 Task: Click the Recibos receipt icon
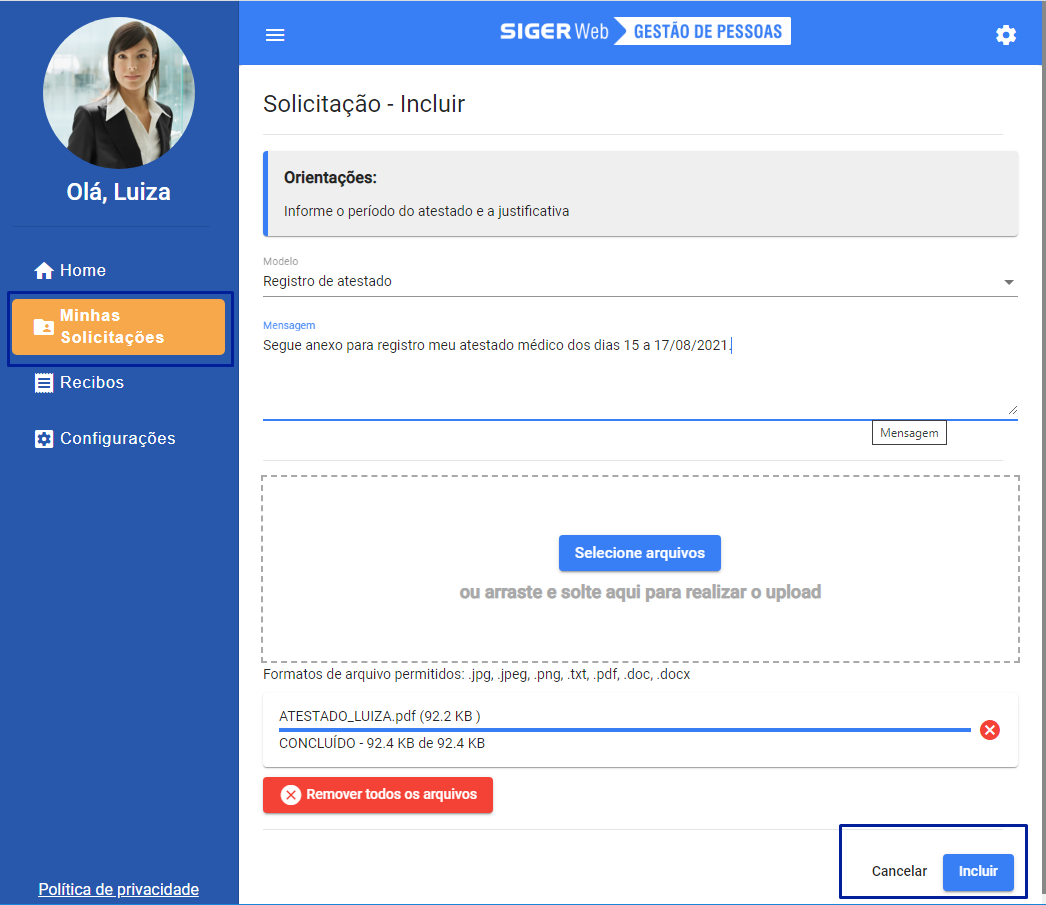(44, 383)
